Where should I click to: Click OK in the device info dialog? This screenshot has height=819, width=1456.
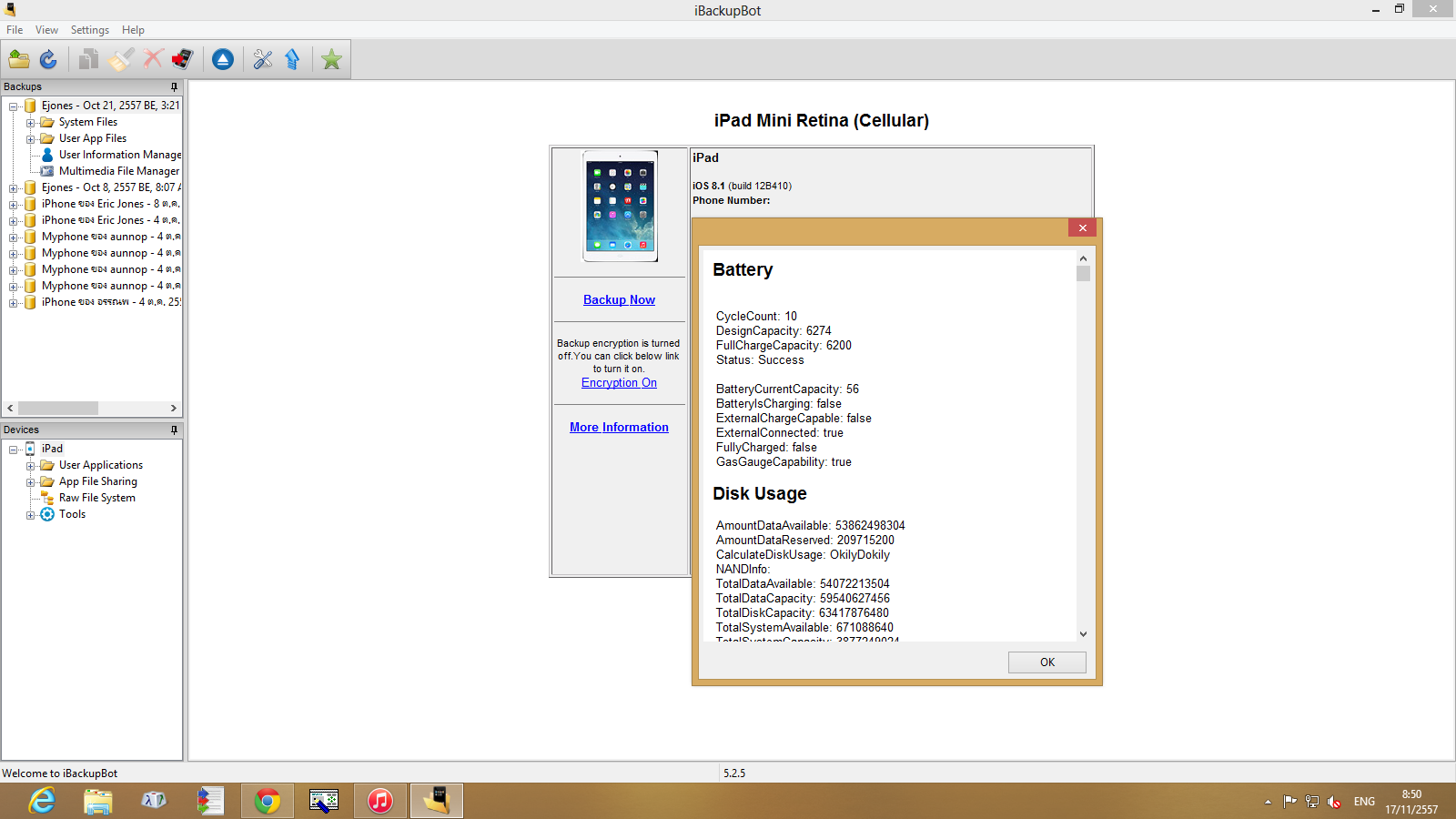[x=1047, y=662]
